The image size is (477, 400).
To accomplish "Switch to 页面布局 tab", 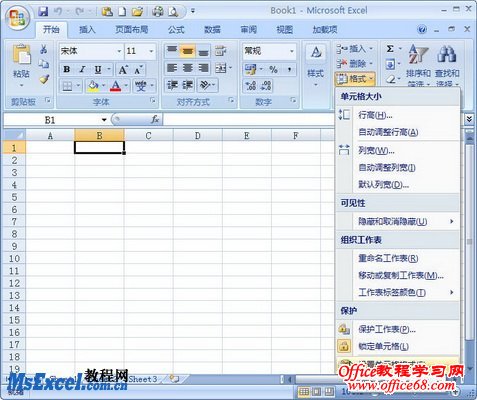I will pos(132,30).
